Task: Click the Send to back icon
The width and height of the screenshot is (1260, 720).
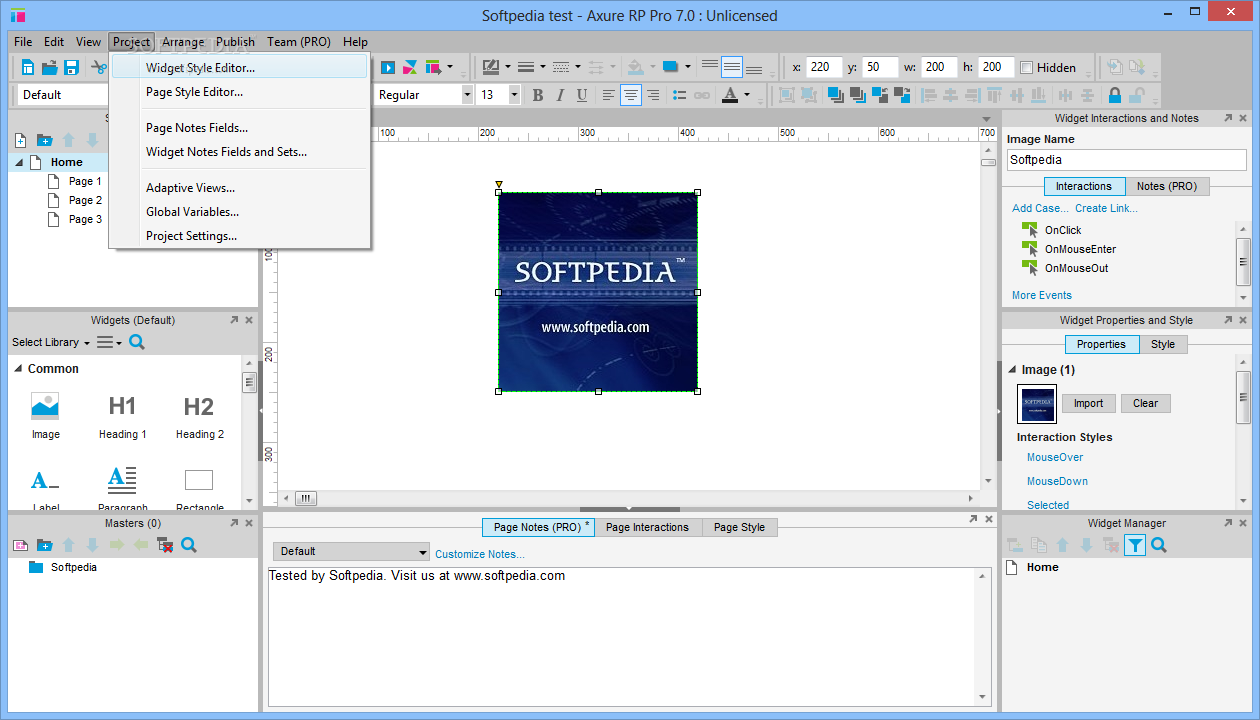Action: click(857, 95)
